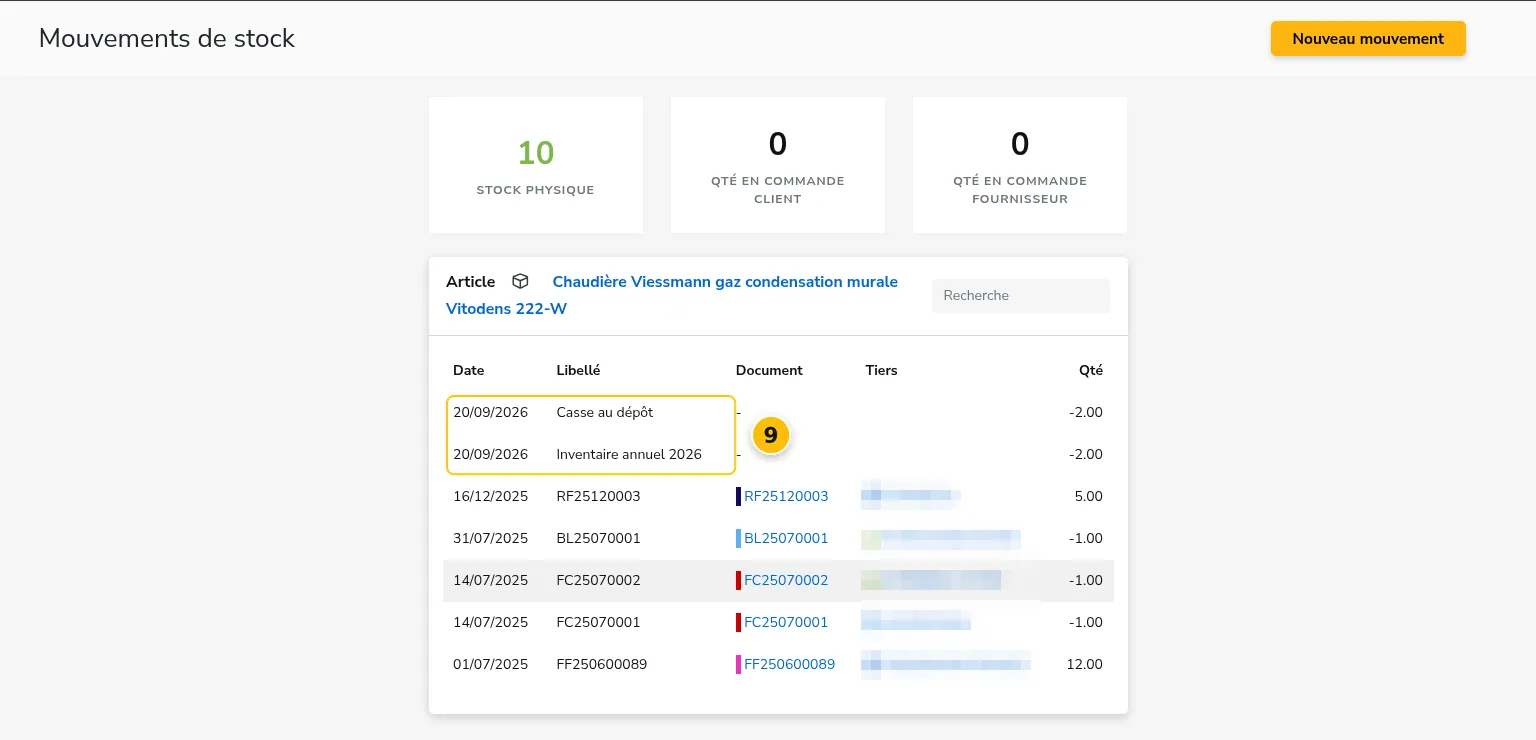
Task: Click the quantity 5.00
Action: [1088, 496]
